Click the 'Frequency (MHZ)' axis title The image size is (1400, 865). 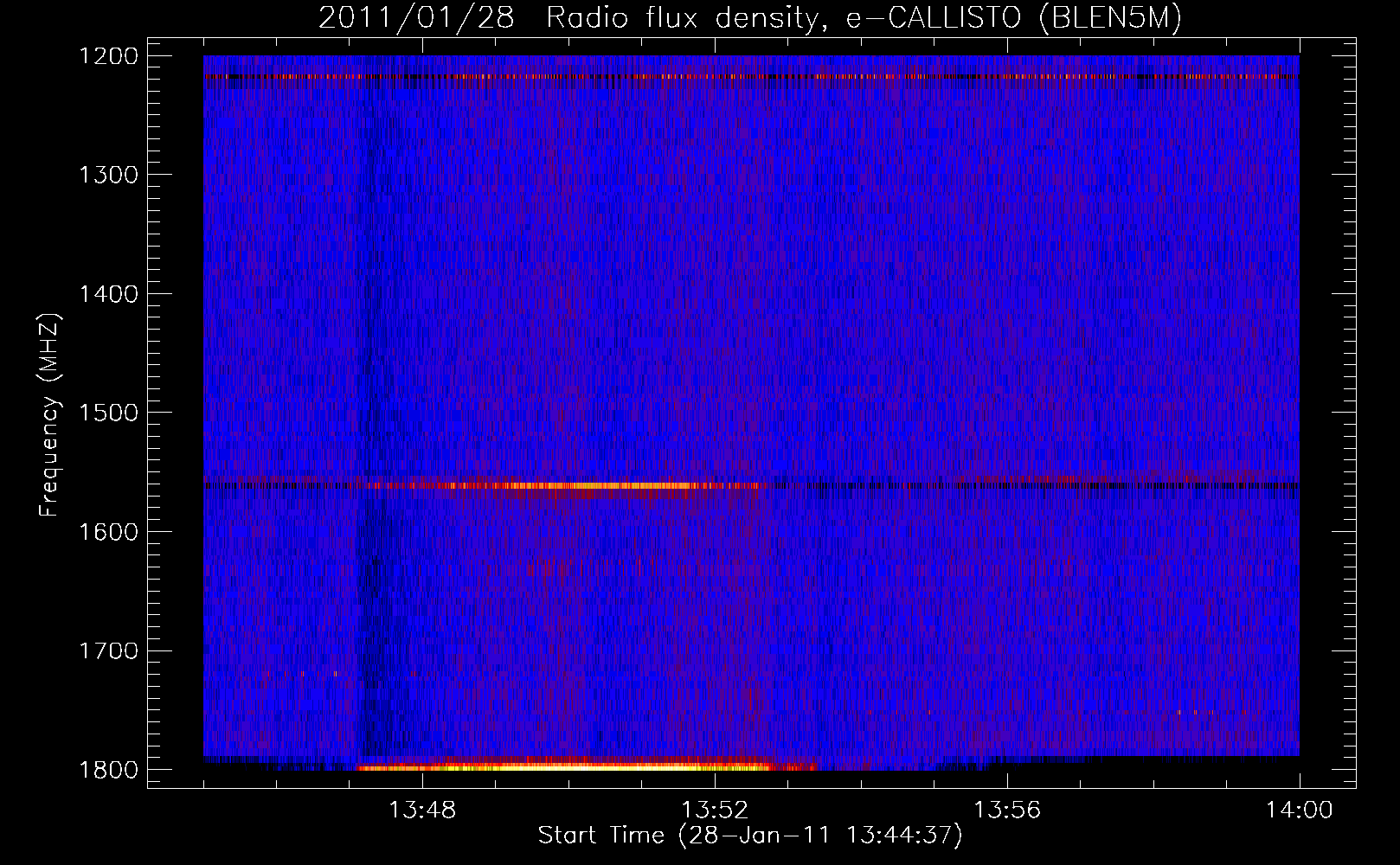click(50, 415)
